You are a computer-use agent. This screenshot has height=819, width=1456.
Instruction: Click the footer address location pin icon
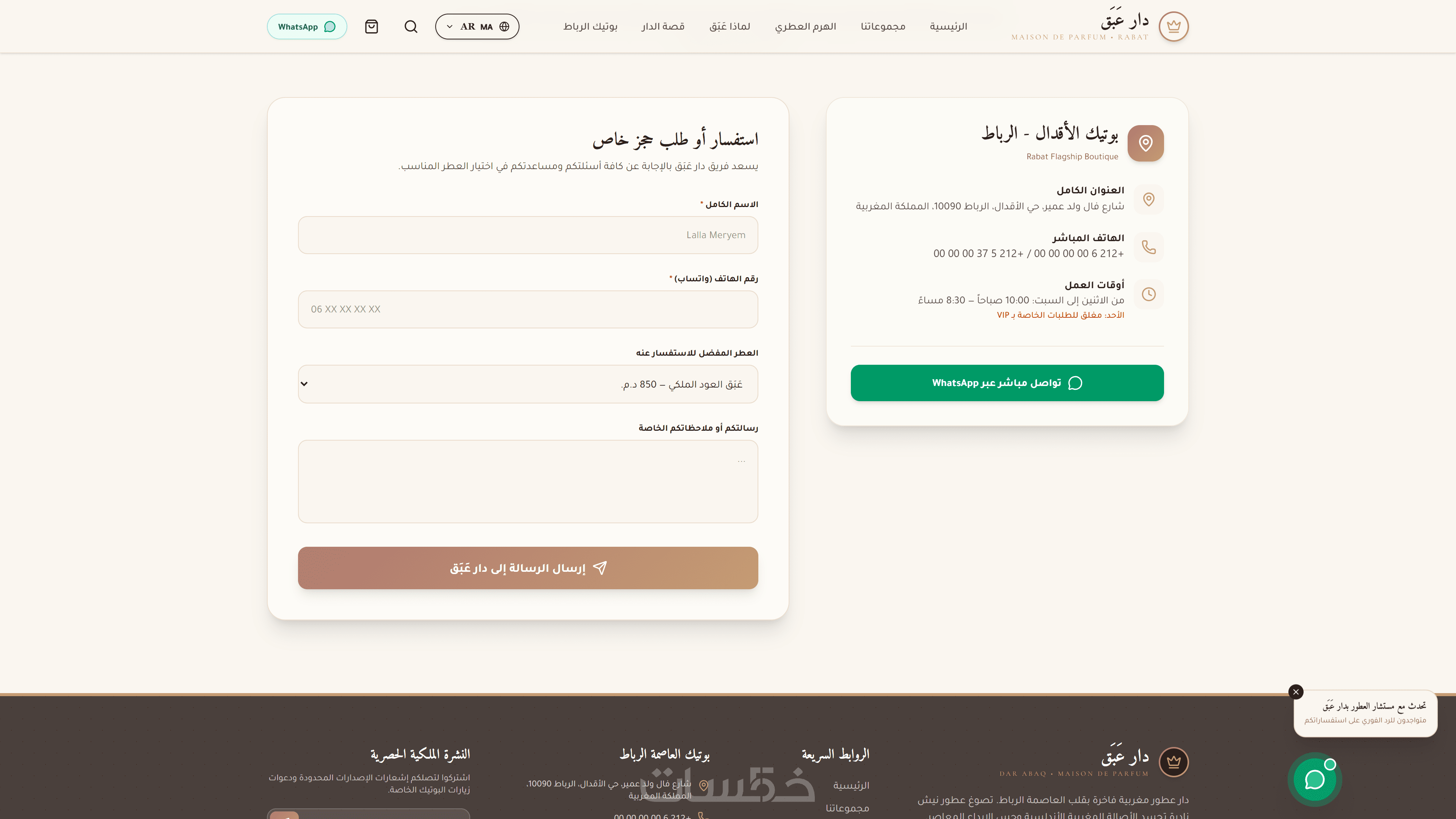pyautogui.click(x=704, y=785)
